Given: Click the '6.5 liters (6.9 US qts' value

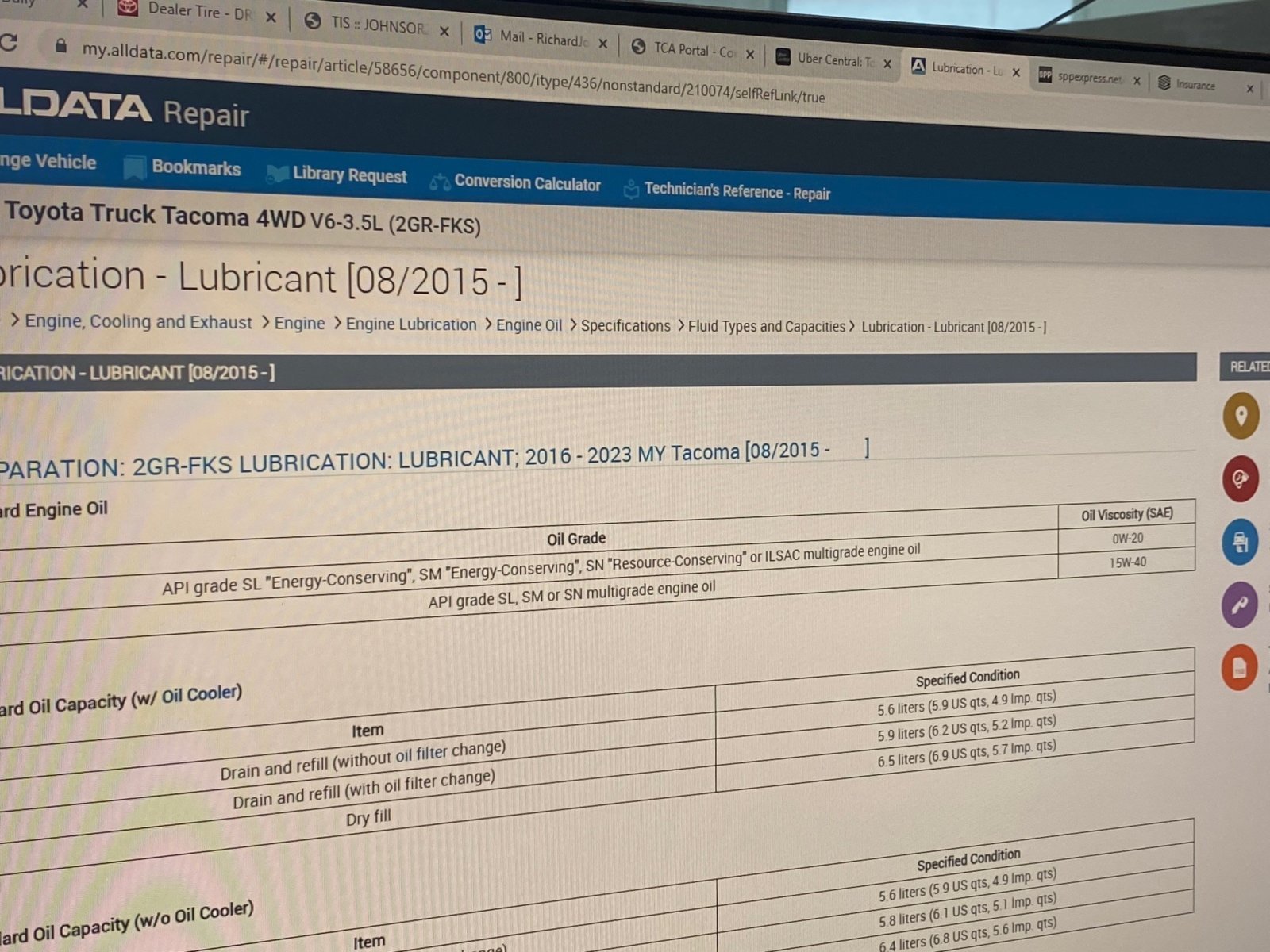Looking at the screenshot, I should 967,753.
